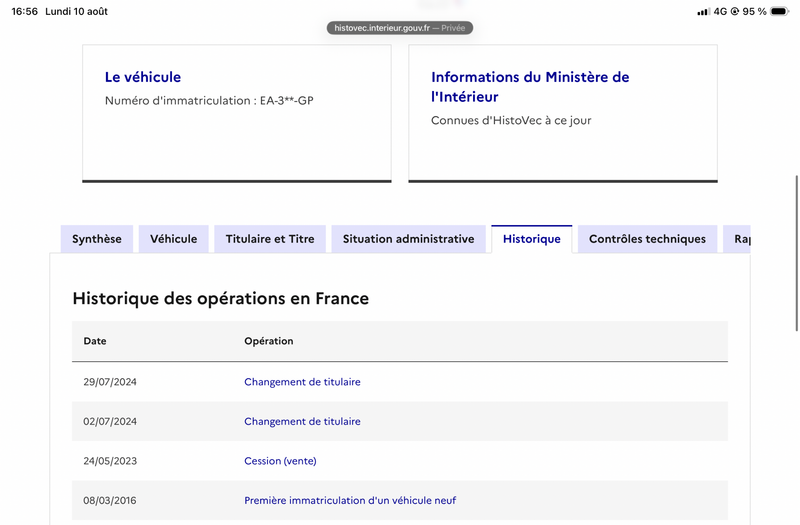
Task: Tap the histovec.interieur.gouv.fr address pill
Action: click(x=399, y=28)
